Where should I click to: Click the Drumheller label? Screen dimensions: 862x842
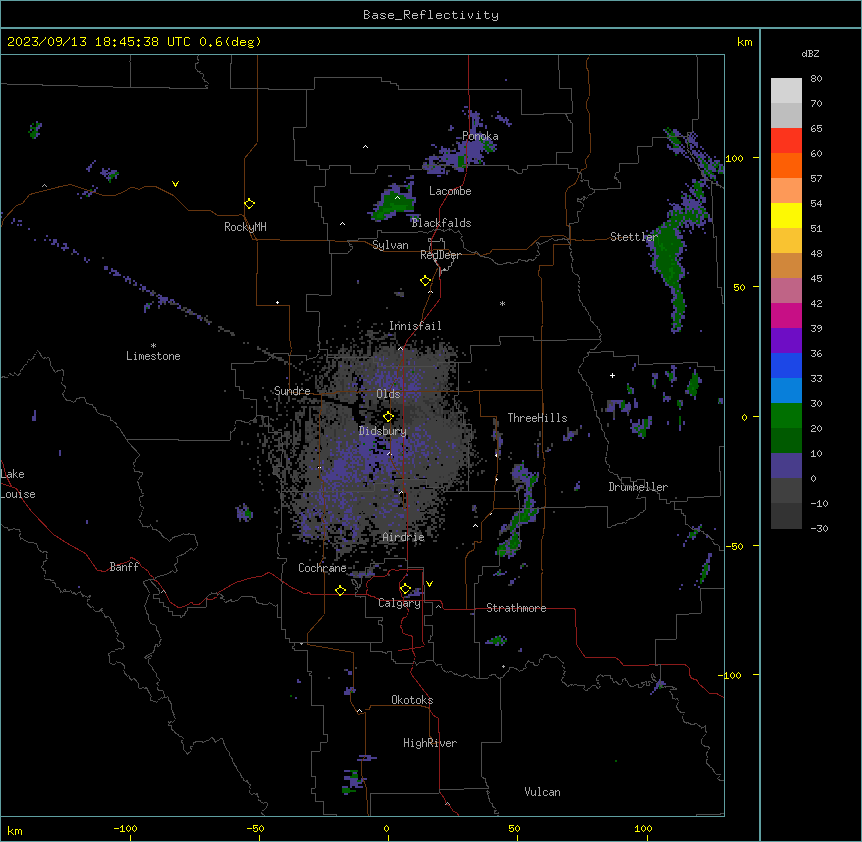pyautogui.click(x=638, y=487)
